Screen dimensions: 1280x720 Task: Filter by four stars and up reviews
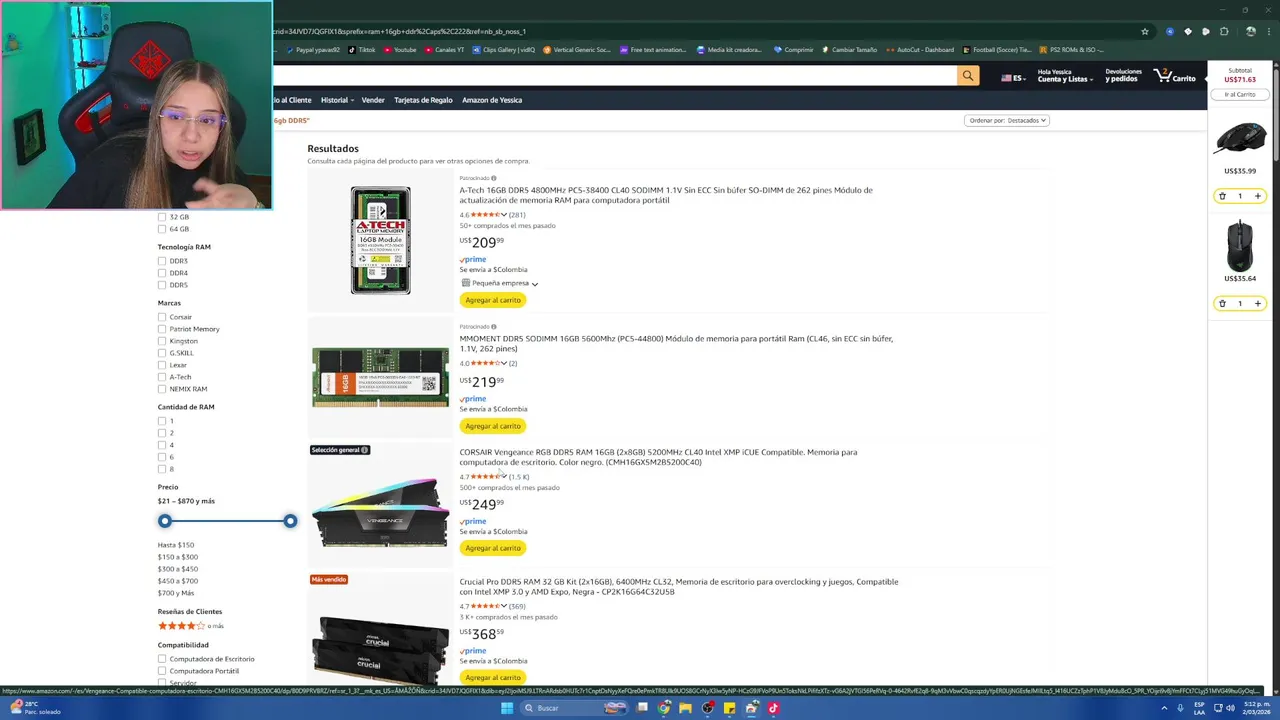pyautogui.click(x=190, y=626)
